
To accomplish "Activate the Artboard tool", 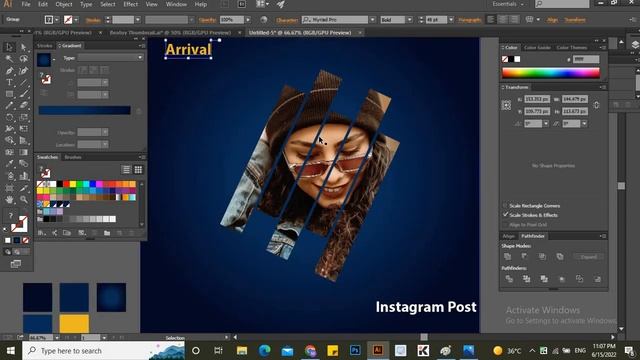I will coord(9,188).
